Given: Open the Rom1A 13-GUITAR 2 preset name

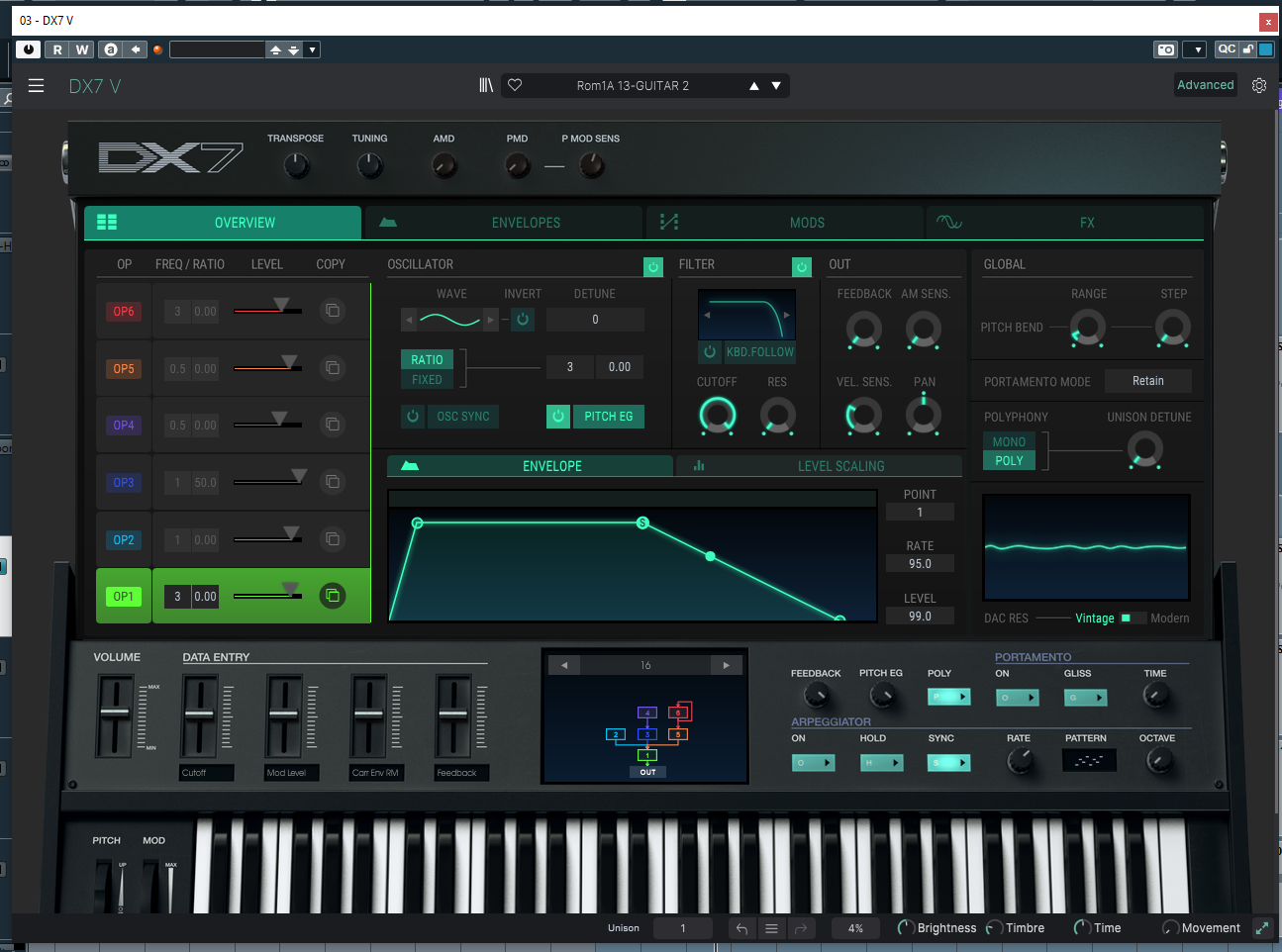Looking at the screenshot, I should [633, 86].
